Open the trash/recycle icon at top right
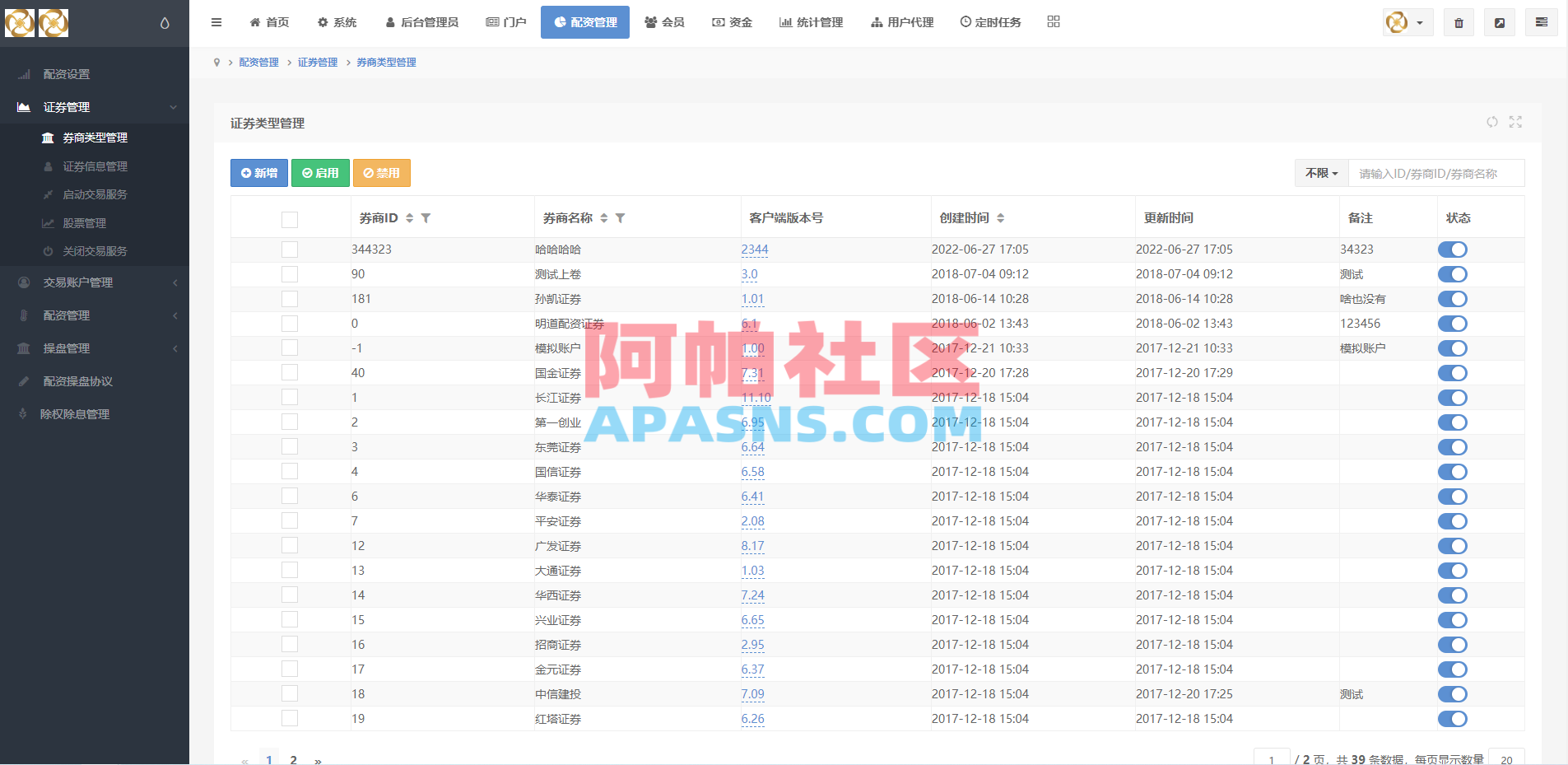This screenshot has height=765, width=1568. tap(1458, 21)
